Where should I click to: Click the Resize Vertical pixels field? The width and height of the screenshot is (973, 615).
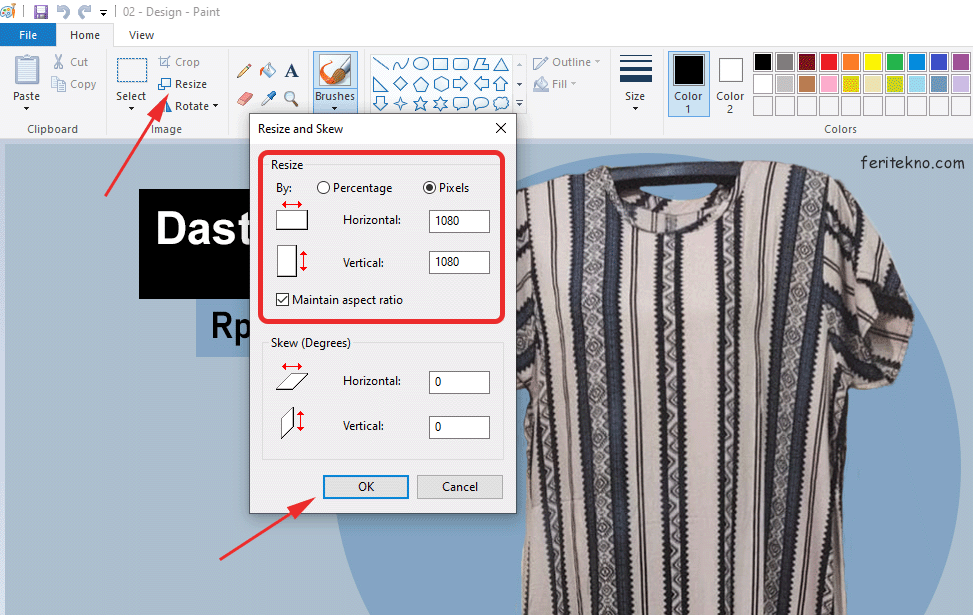click(x=459, y=263)
